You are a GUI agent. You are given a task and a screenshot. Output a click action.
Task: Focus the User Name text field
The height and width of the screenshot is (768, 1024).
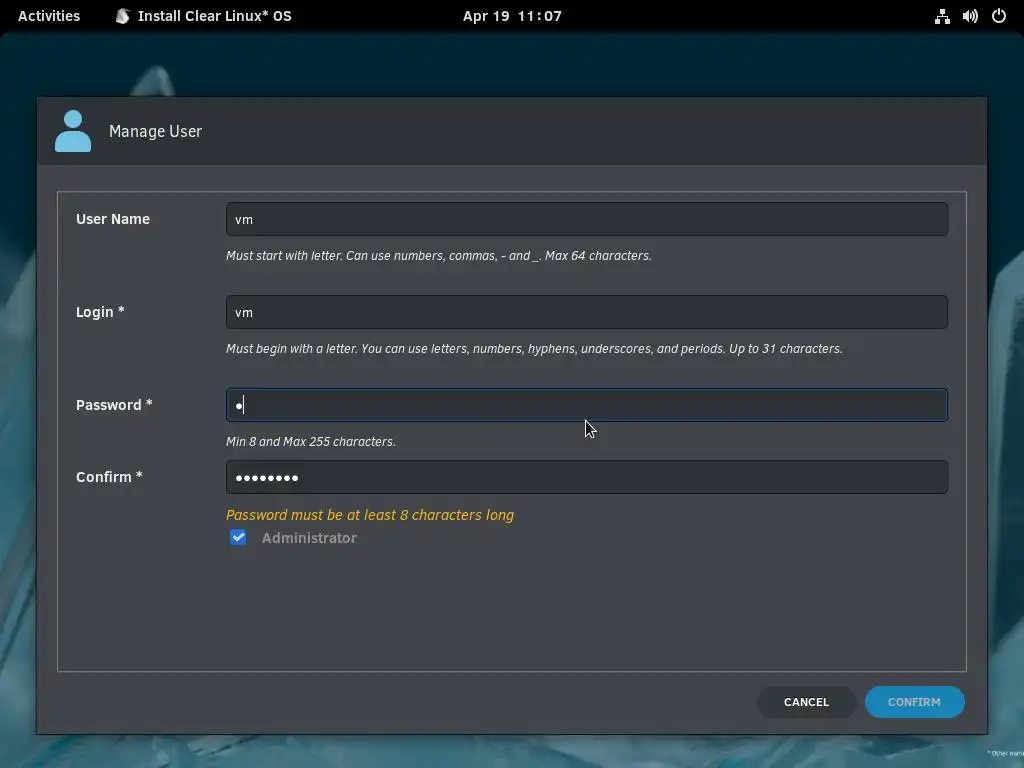pyautogui.click(x=586, y=219)
